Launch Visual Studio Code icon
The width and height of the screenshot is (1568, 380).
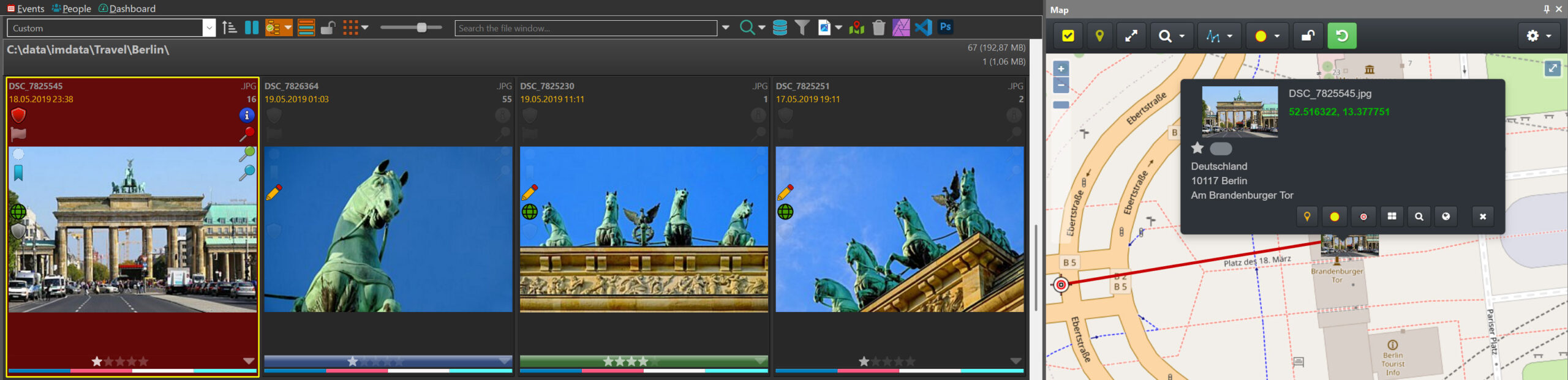pos(923,27)
